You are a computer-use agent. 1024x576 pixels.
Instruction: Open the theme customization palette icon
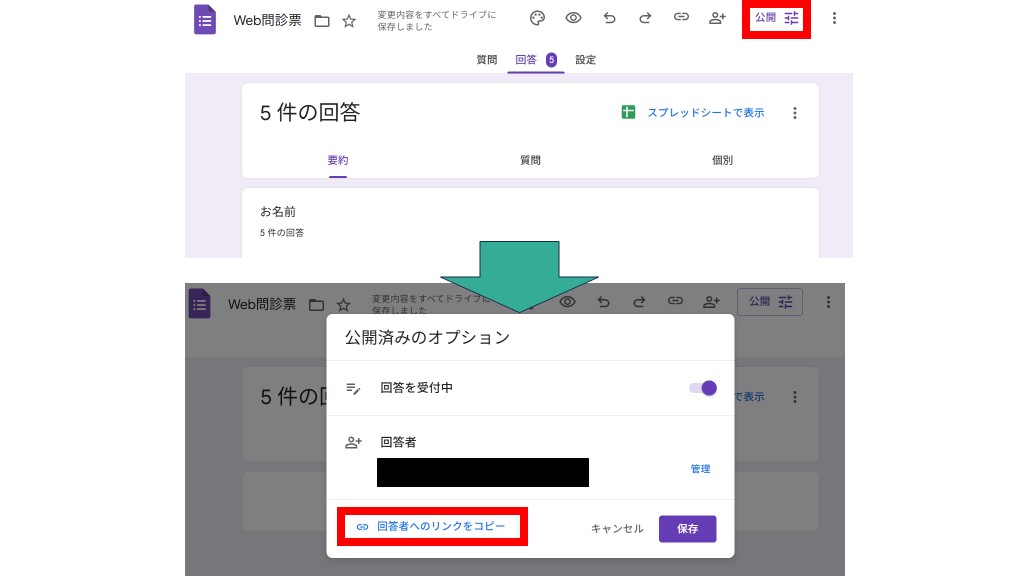[537, 18]
